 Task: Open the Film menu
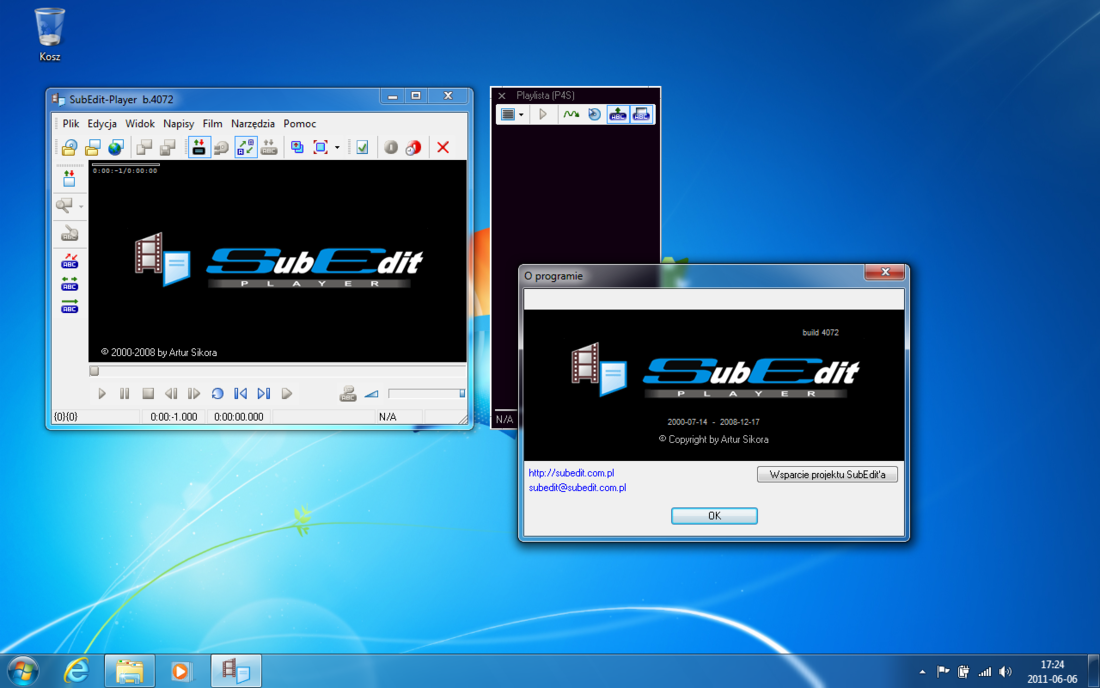click(213, 123)
